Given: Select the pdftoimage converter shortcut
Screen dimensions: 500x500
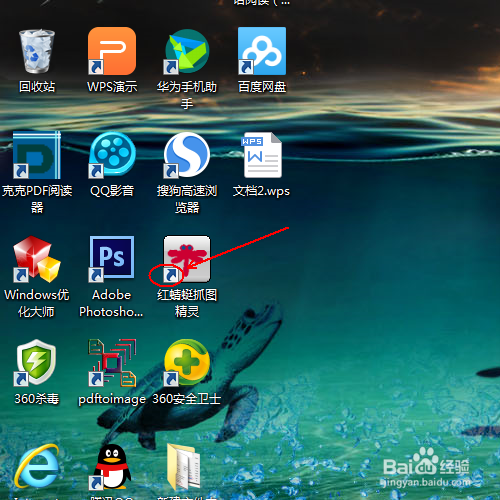Looking at the screenshot, I should [x=112, y=363].
